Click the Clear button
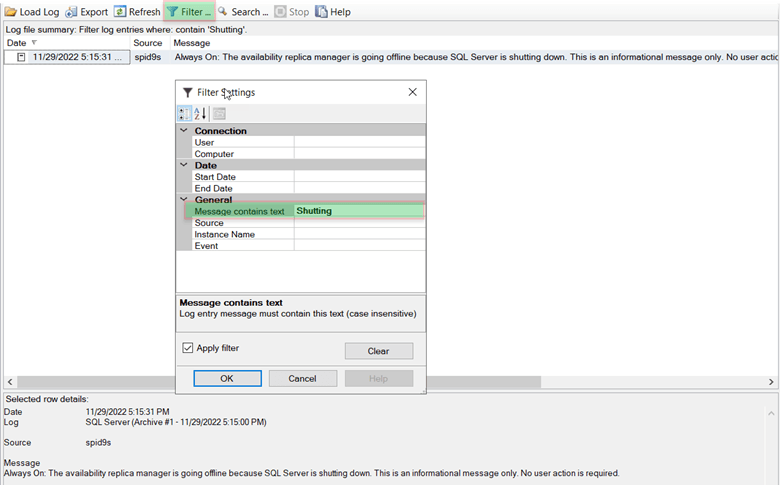The width and height of the screenshot is (780, 485). [379, 351]
